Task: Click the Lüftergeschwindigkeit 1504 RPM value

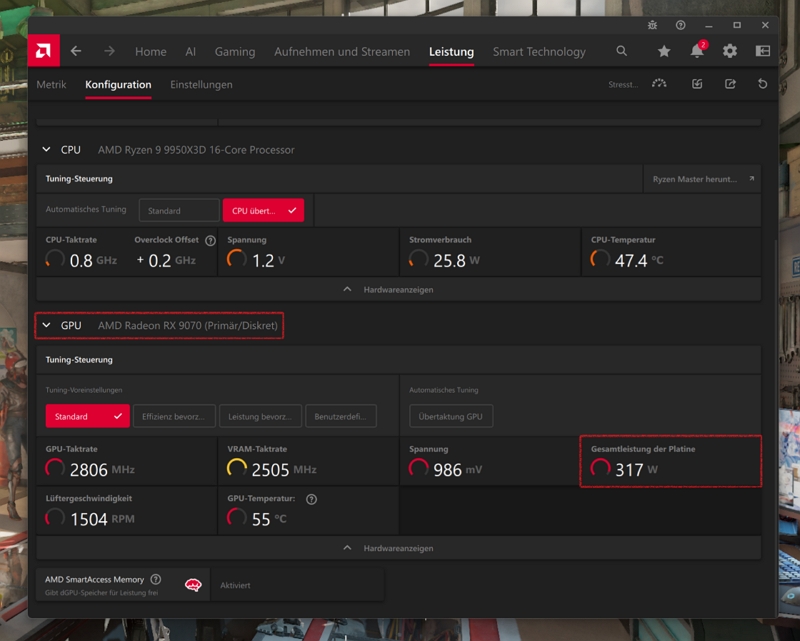Action: [102, 519]
